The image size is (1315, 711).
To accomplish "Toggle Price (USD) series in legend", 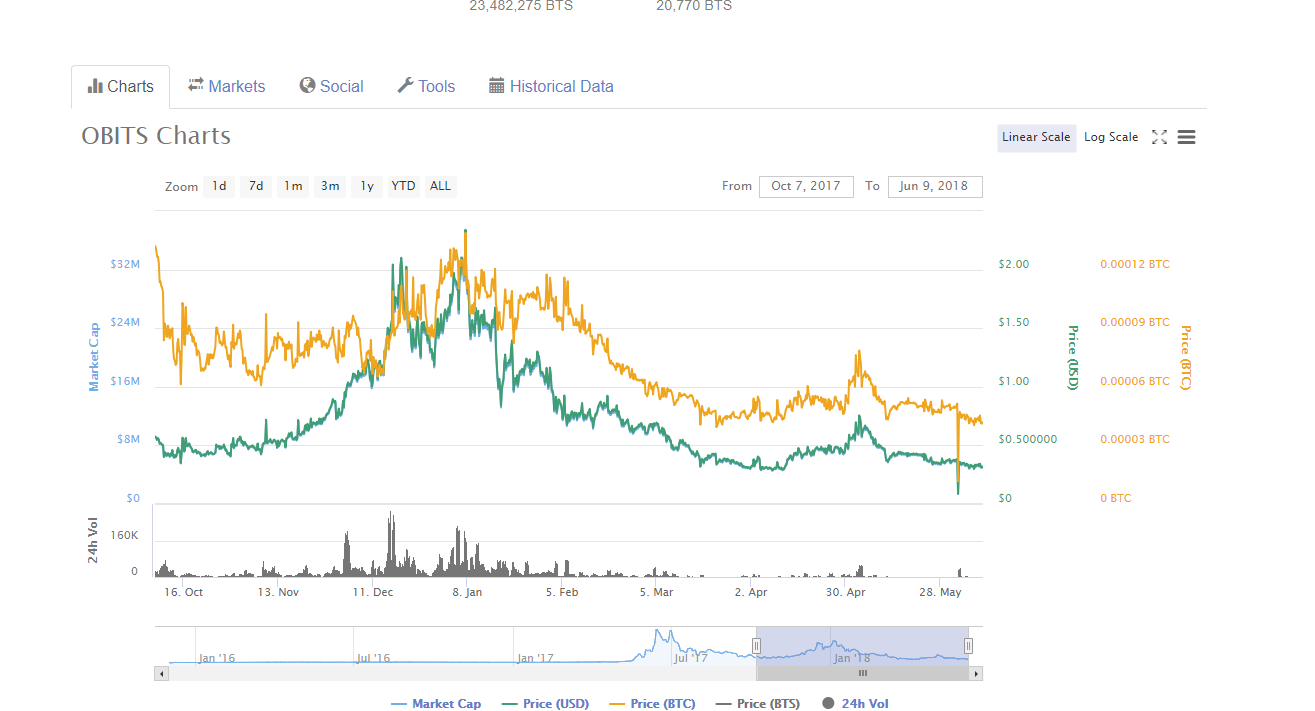I will coord(546,704).
